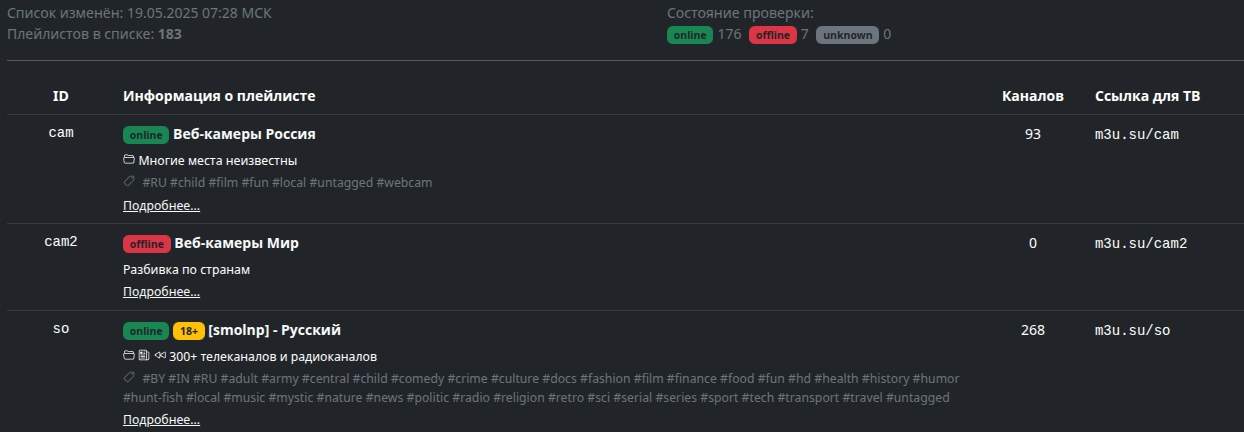Expand Подробнее under smolnp Русский playlist

pyautogui.click(x=161, y=420)
